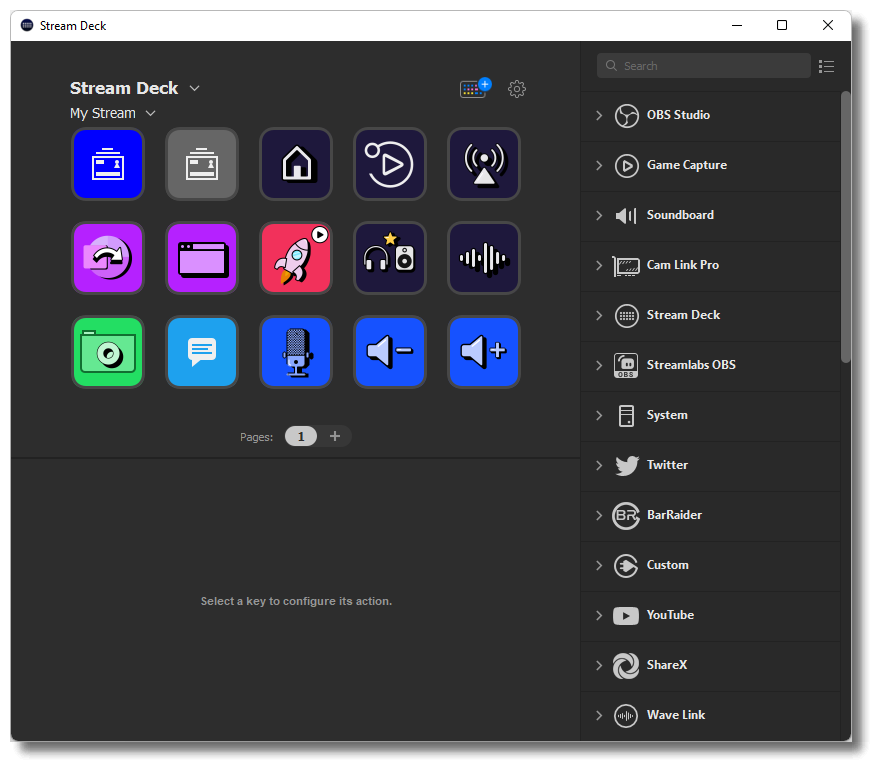Select the chat message key
Image resolution: width=872 pixels, height=762 pixels.
pos(202,352)
